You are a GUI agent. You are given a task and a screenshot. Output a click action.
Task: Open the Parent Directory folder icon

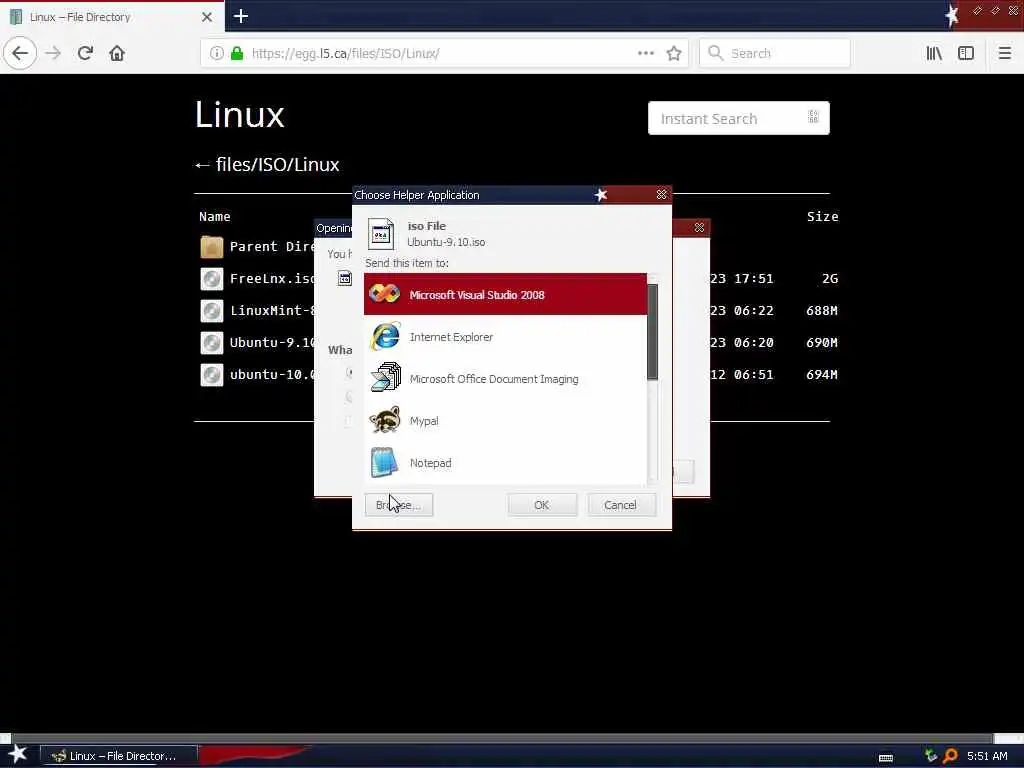(212, 247)
